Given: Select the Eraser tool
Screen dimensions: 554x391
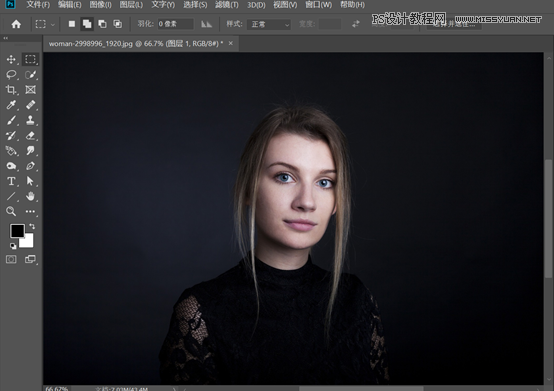Looking at the screenshot, I should click(30, 135).
